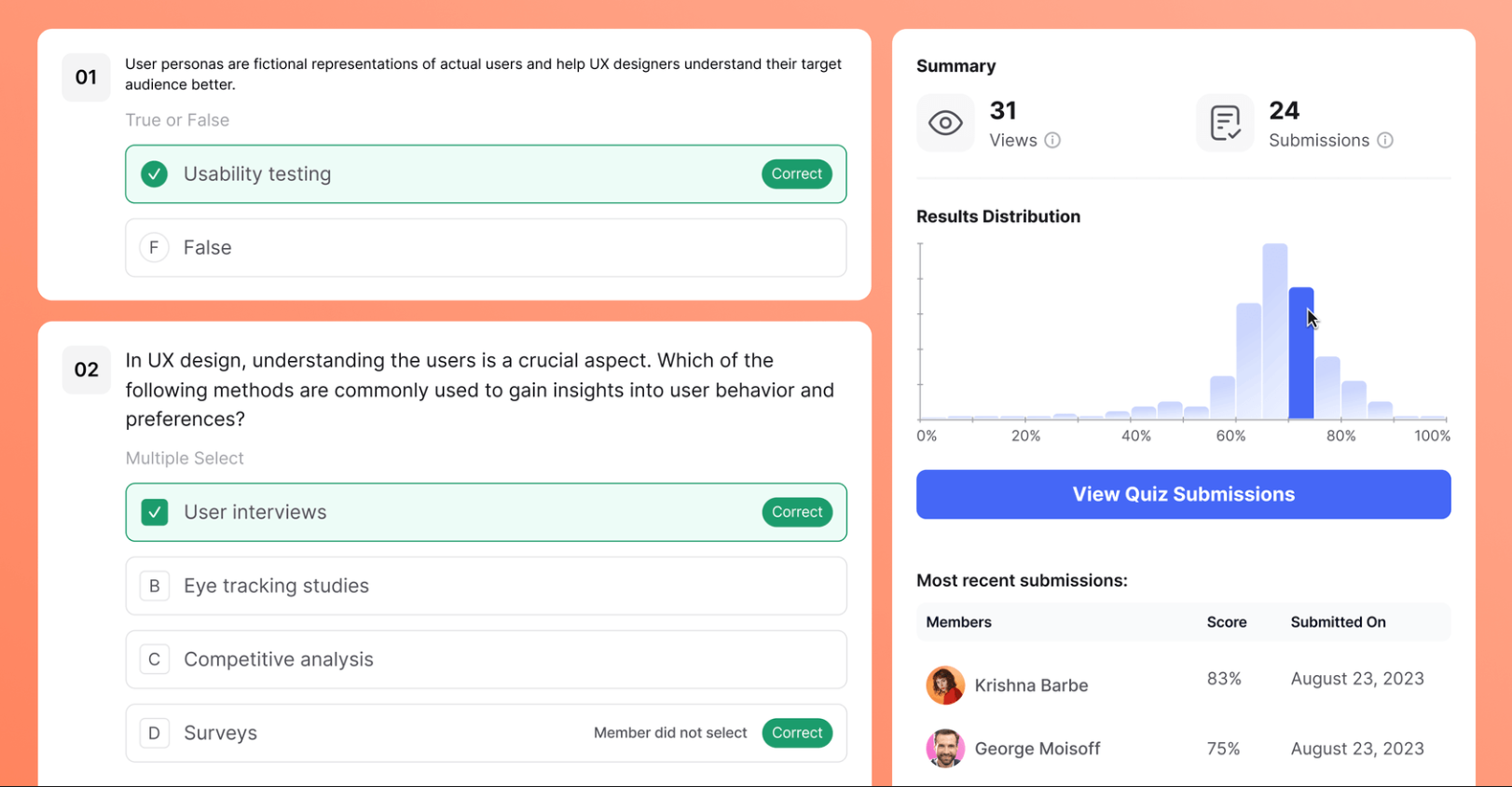This screenshot has width=1512, height=787.
Task: Select the Competitive analysis answer
Action: click(486, 659)
